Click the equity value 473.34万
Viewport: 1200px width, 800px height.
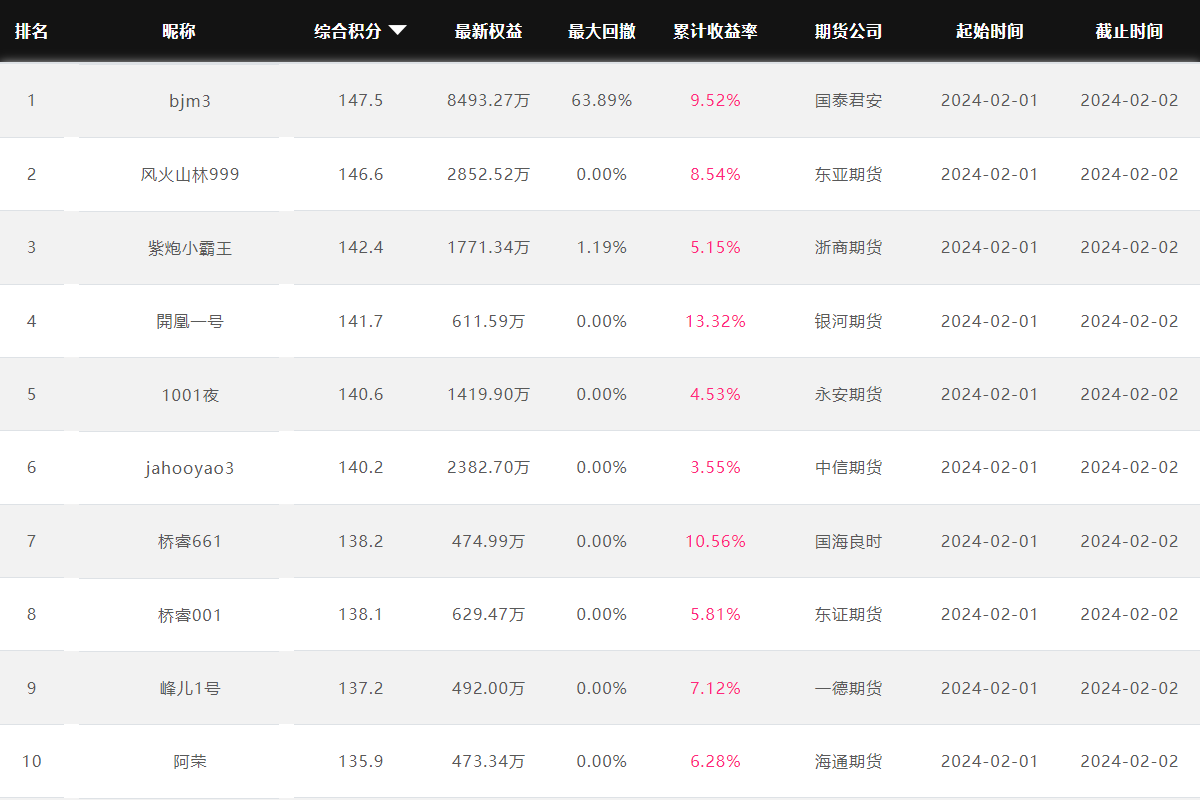489,761
